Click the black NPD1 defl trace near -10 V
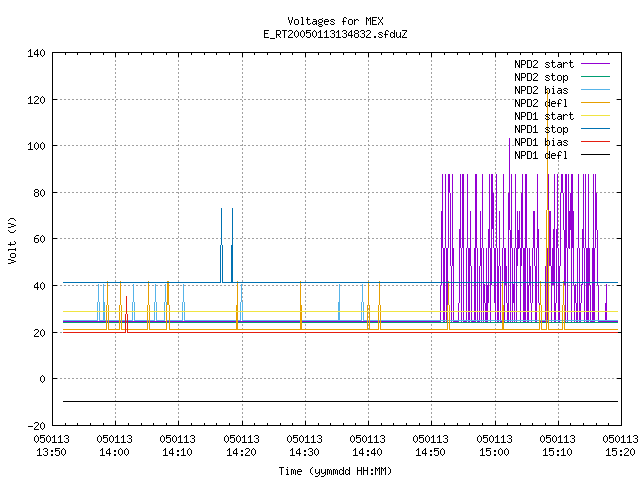 [x=340, y=402]
